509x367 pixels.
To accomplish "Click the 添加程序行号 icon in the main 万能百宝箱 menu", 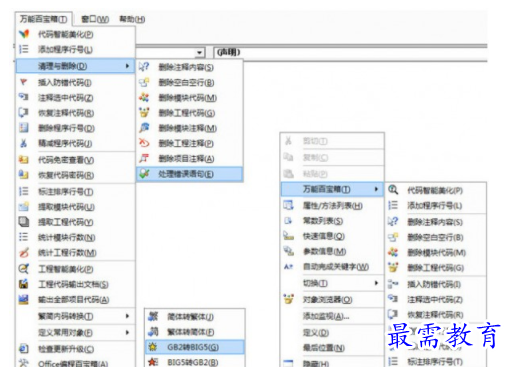I will tap(24, 49).
